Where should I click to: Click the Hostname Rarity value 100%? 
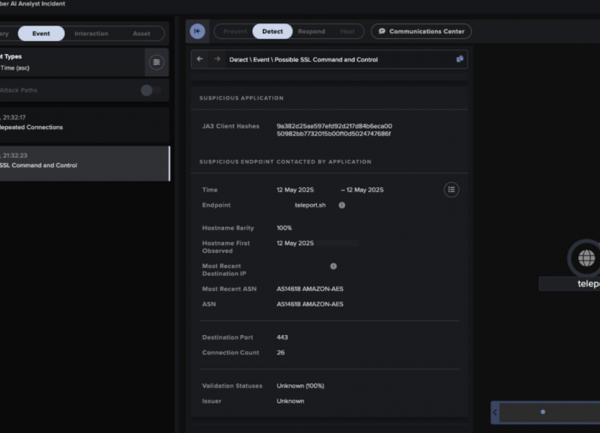click(x=284, y=228)
